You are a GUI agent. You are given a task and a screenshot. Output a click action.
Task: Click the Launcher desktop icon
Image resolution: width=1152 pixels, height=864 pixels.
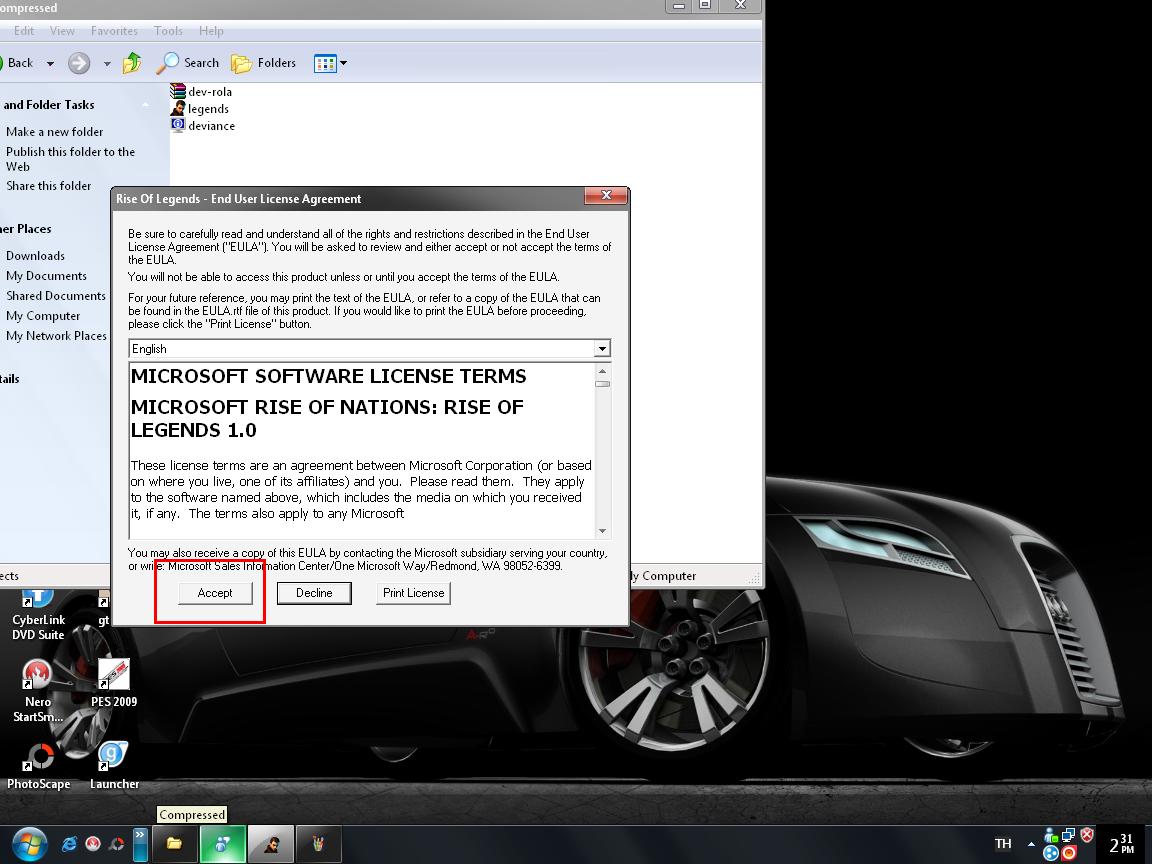click(x=114, y=766)
